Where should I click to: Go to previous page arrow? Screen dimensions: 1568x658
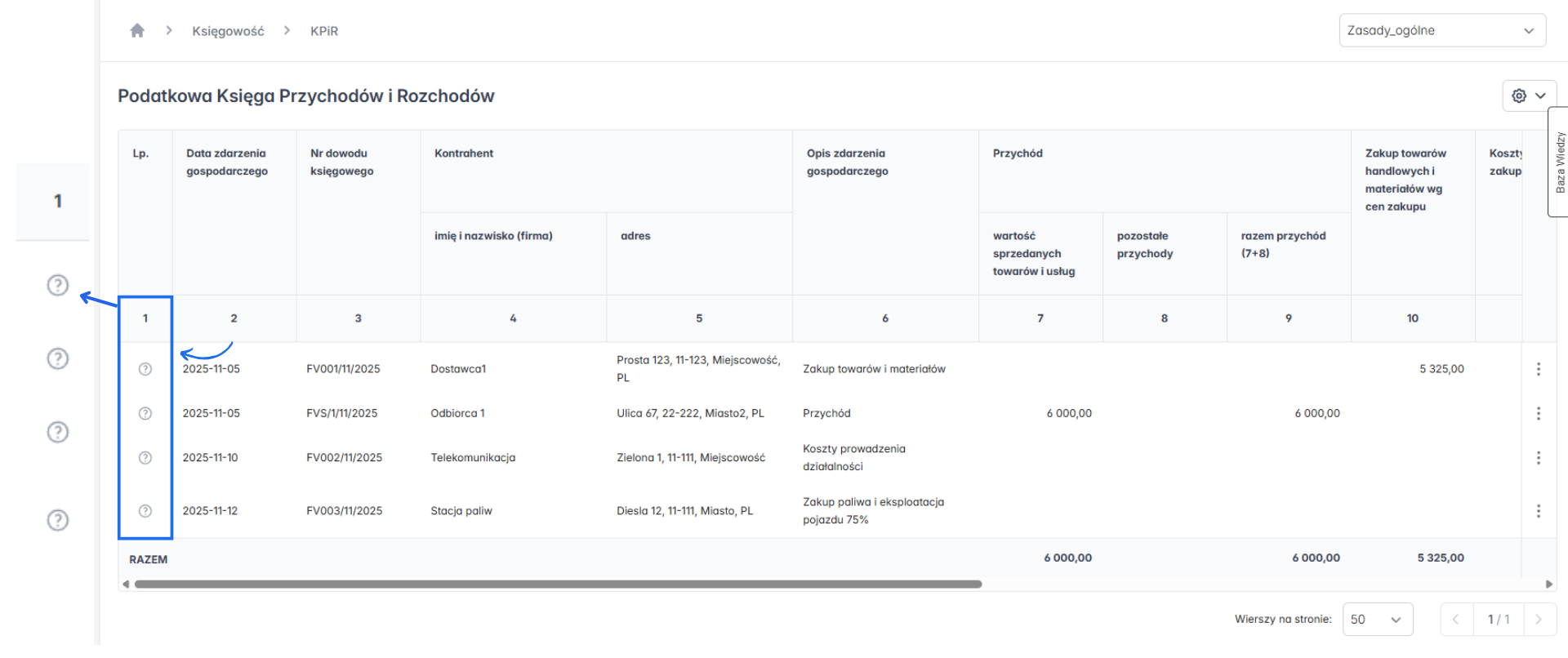click(1456, 619)
